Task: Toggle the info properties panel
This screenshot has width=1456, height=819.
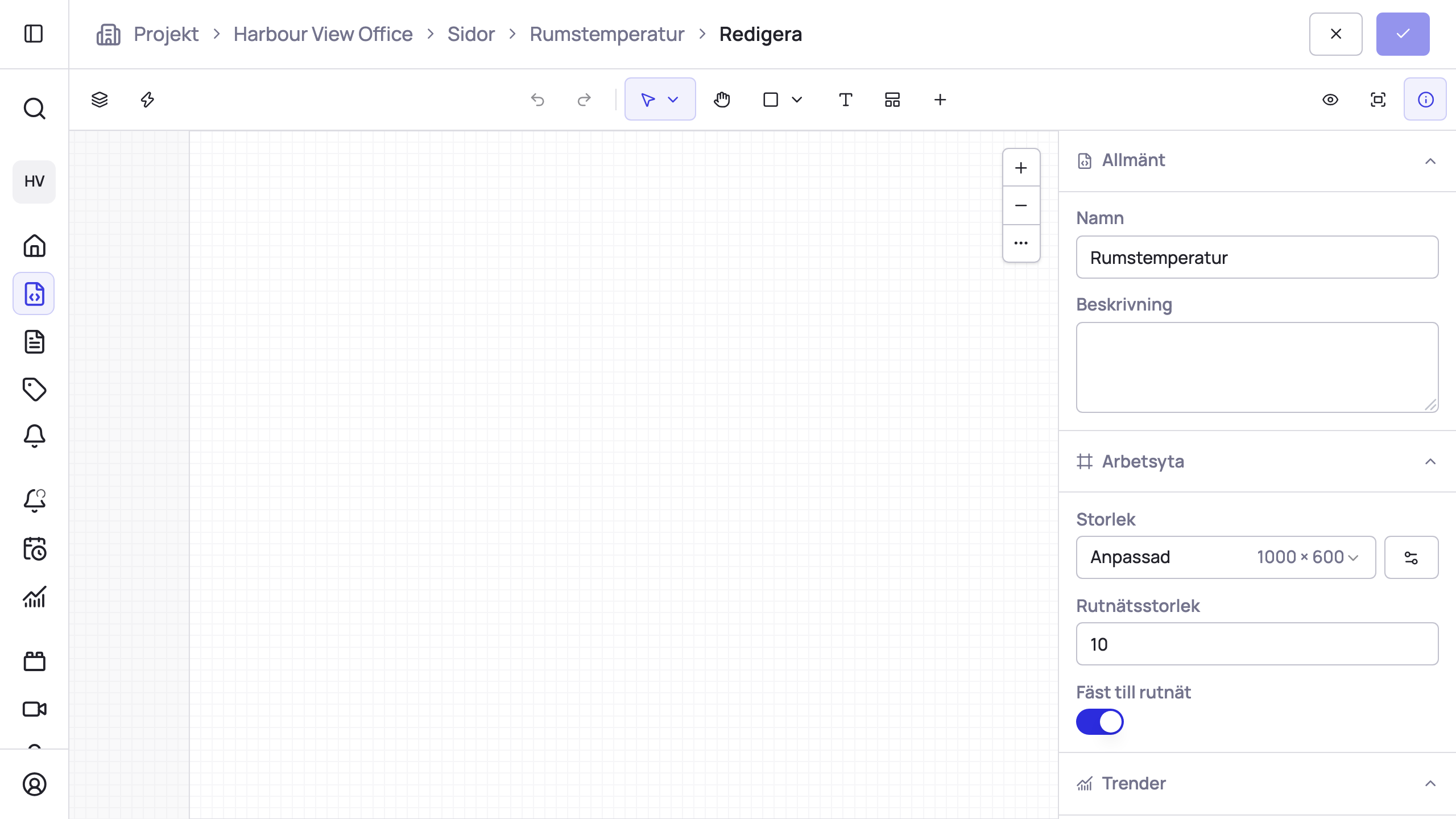Action: pos(1425,99)
